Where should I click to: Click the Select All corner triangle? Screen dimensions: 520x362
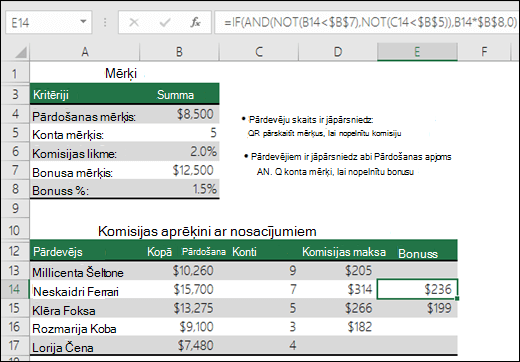(x=20, y=52)
